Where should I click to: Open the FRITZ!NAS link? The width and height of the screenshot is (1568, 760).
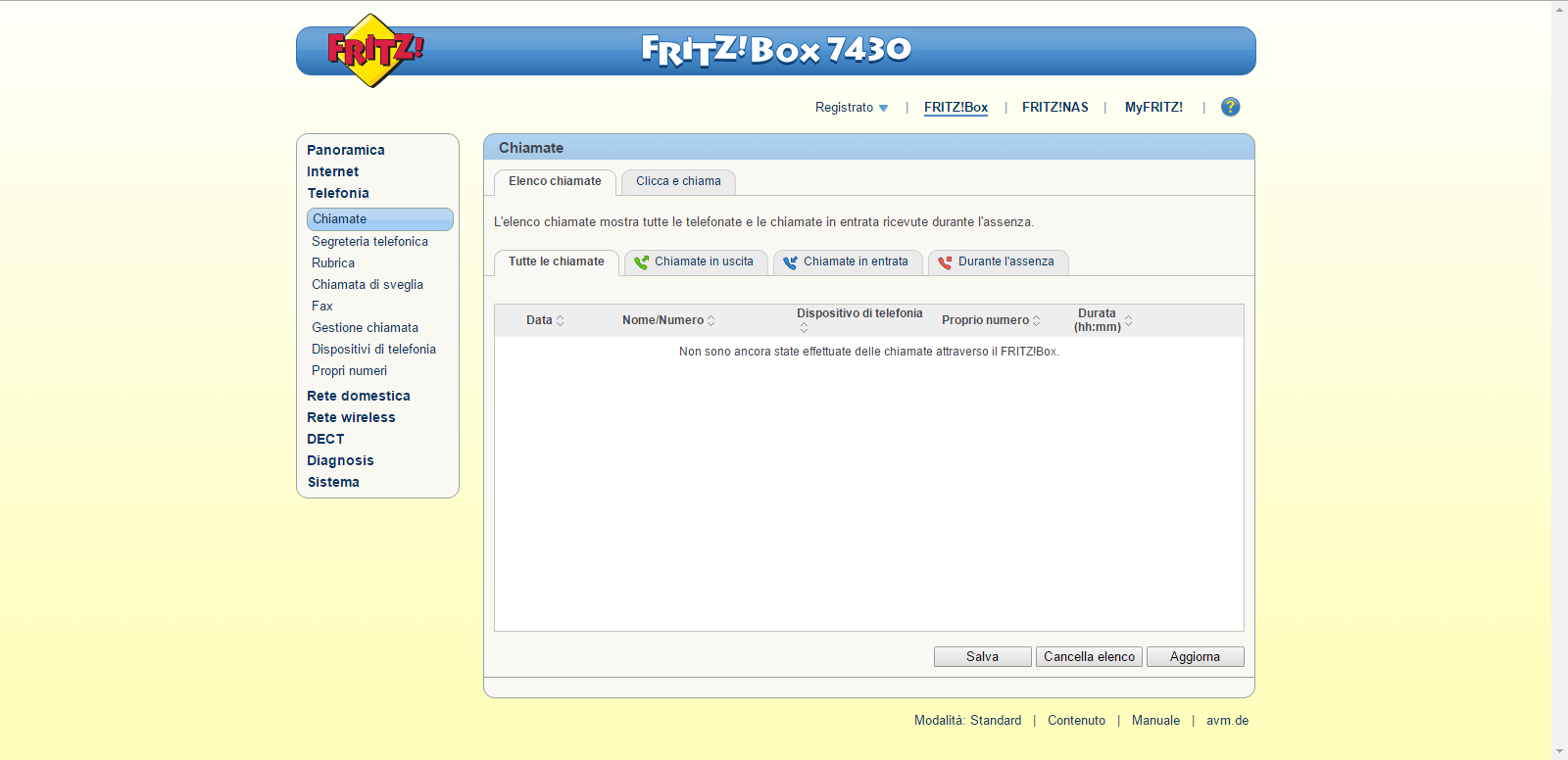tap(1054, 108)
